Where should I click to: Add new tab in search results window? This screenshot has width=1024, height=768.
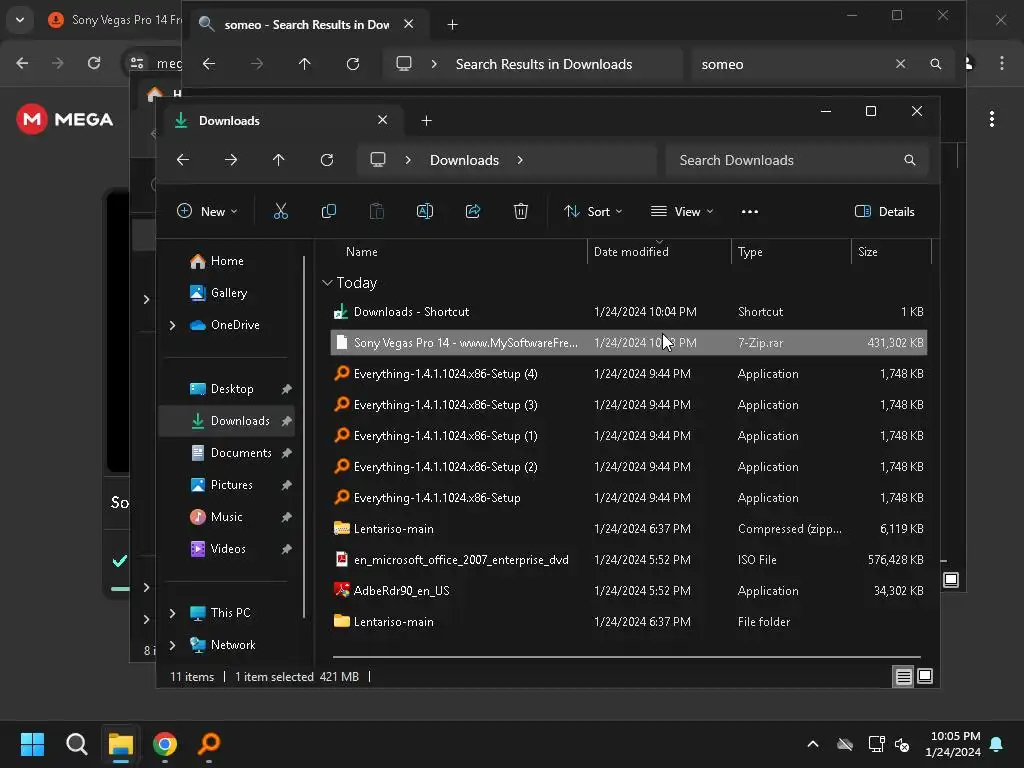click(x=453, y=24)
